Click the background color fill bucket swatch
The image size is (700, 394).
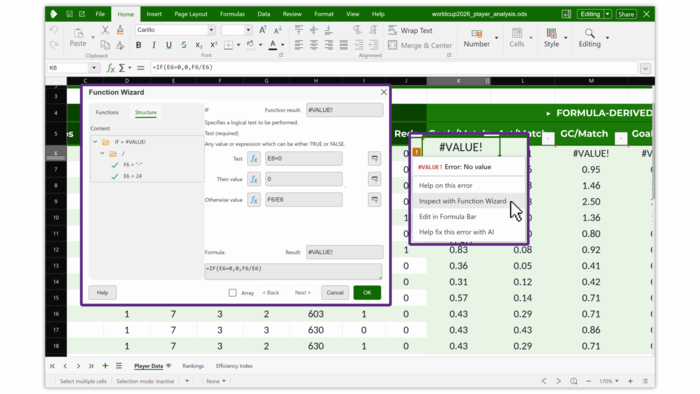(250, 45)
